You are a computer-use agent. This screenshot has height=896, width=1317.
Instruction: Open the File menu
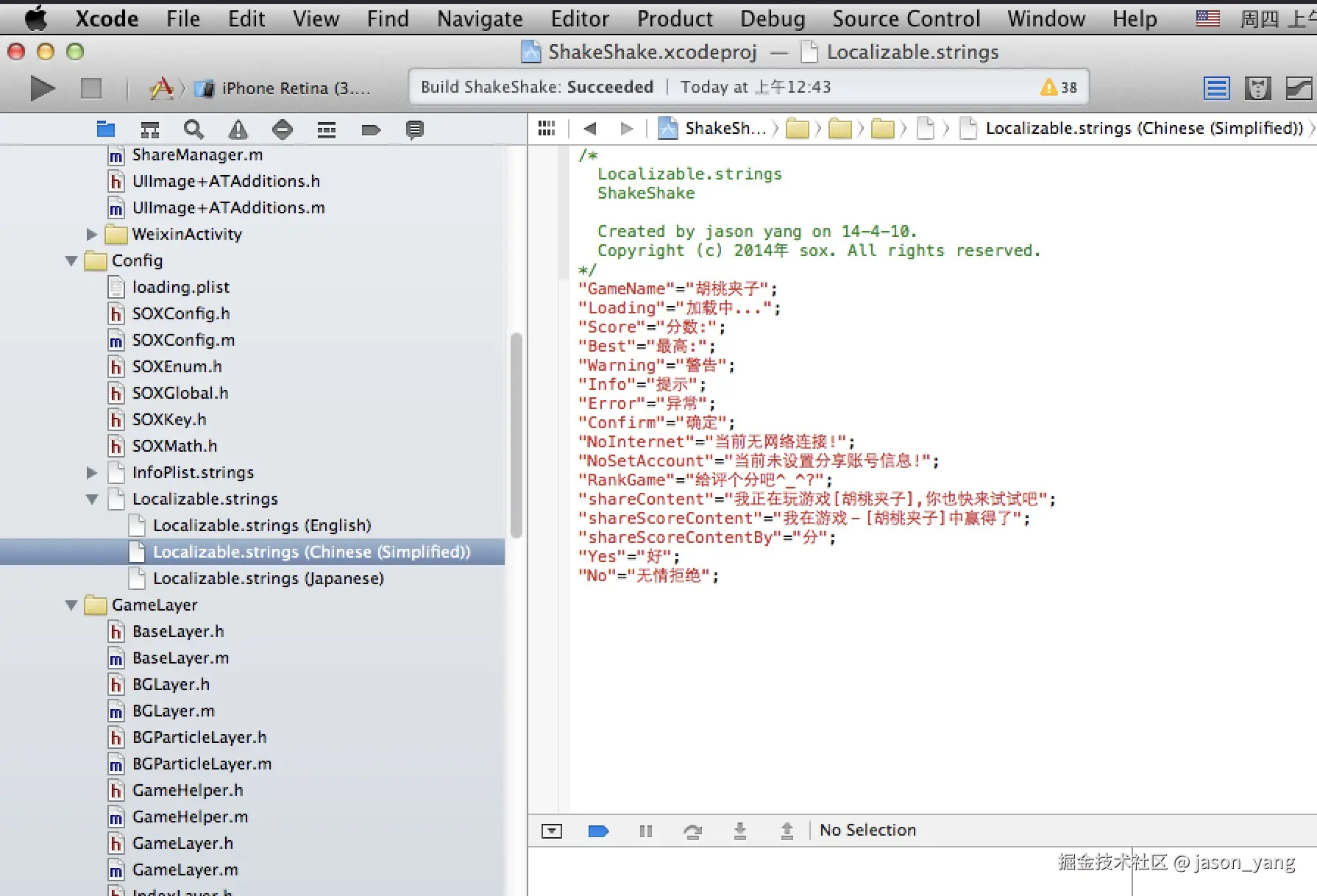(183, 18)
